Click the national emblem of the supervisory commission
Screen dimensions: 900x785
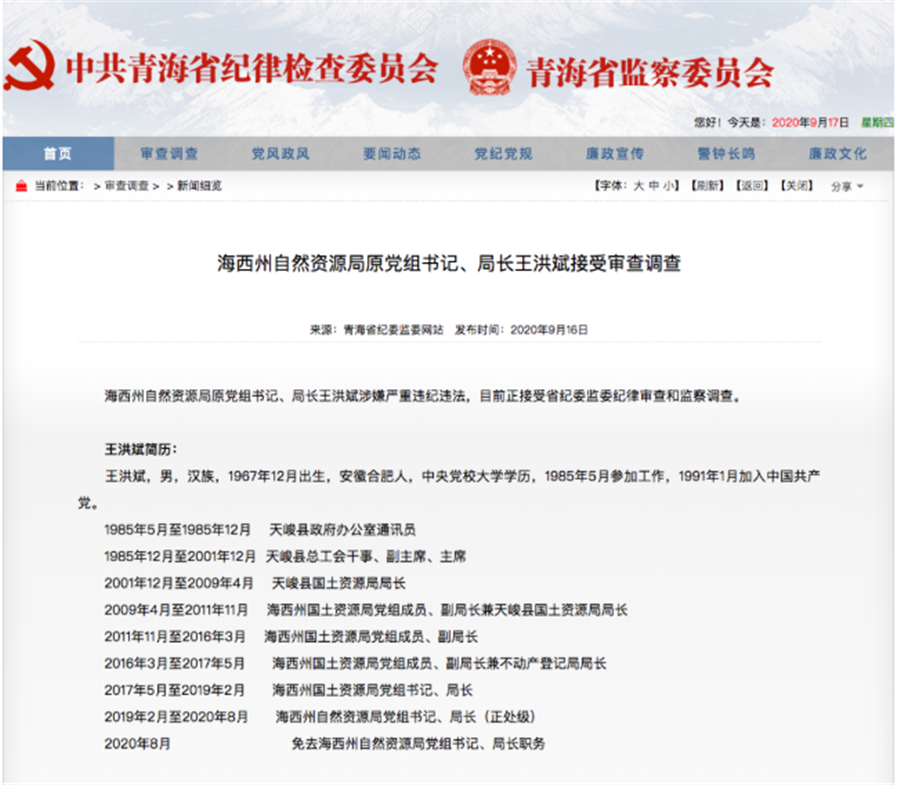pyautogui.click(x=491, y=67)
